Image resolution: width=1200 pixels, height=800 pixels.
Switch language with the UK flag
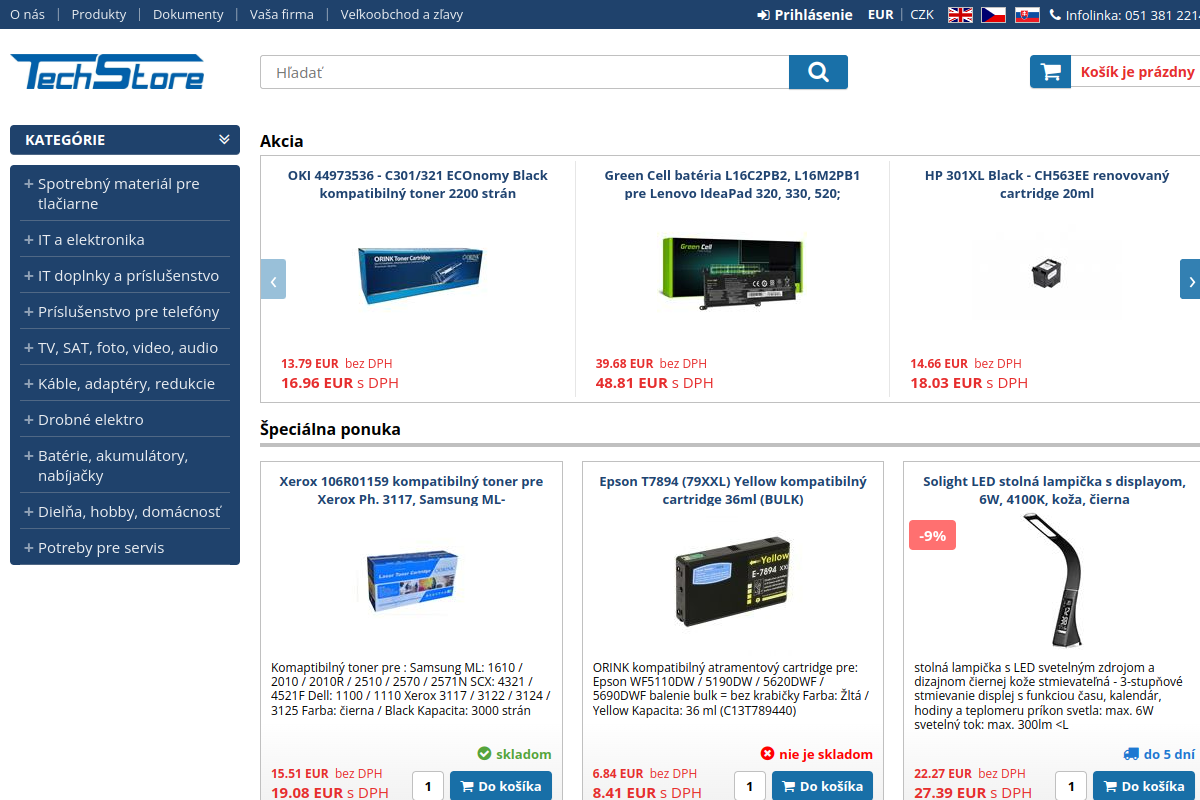click(960, 15)
